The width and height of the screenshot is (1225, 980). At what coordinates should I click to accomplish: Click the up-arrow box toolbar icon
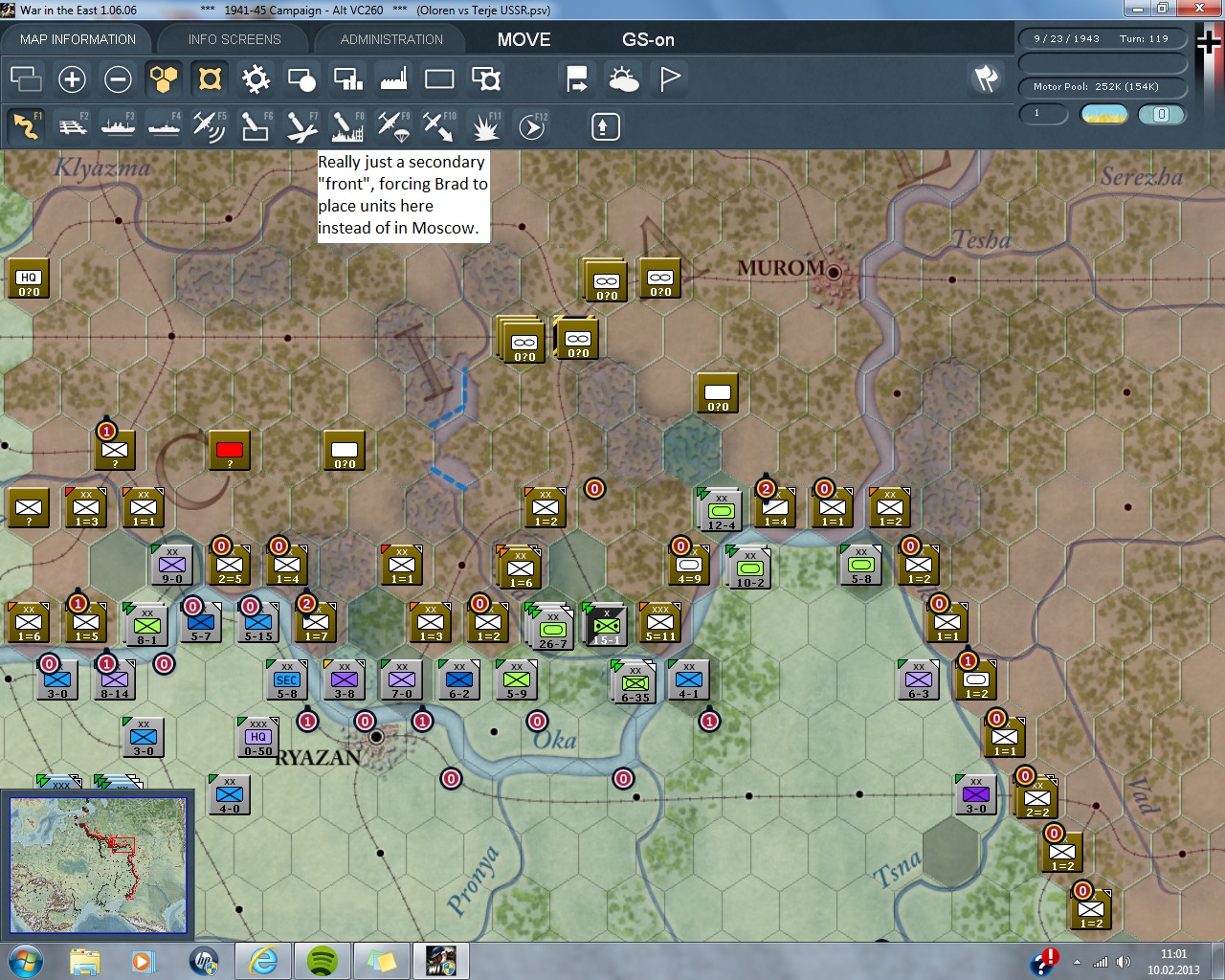605,126
